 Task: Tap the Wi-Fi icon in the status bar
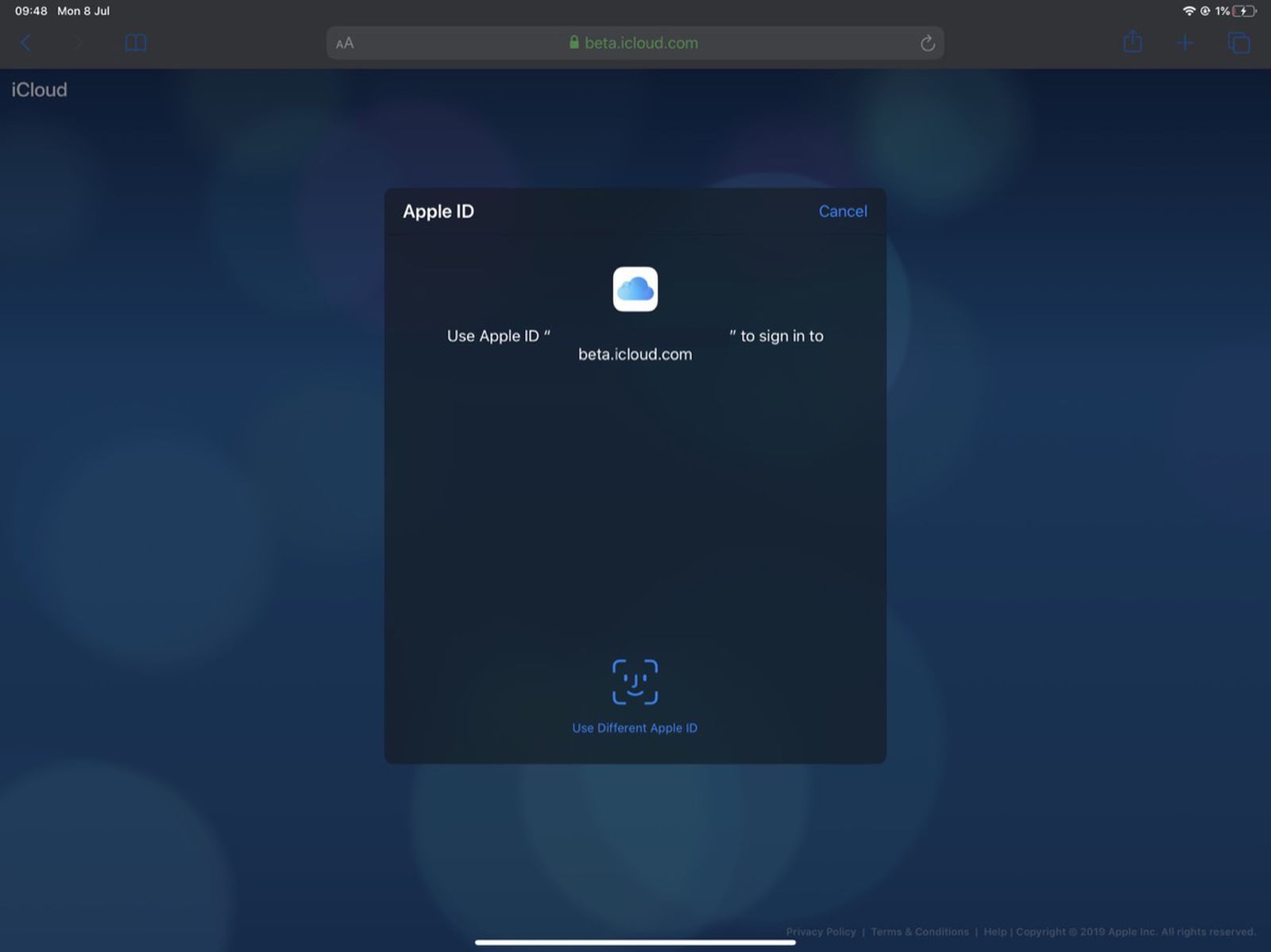pyautogui.click(x=1188, y=11)
